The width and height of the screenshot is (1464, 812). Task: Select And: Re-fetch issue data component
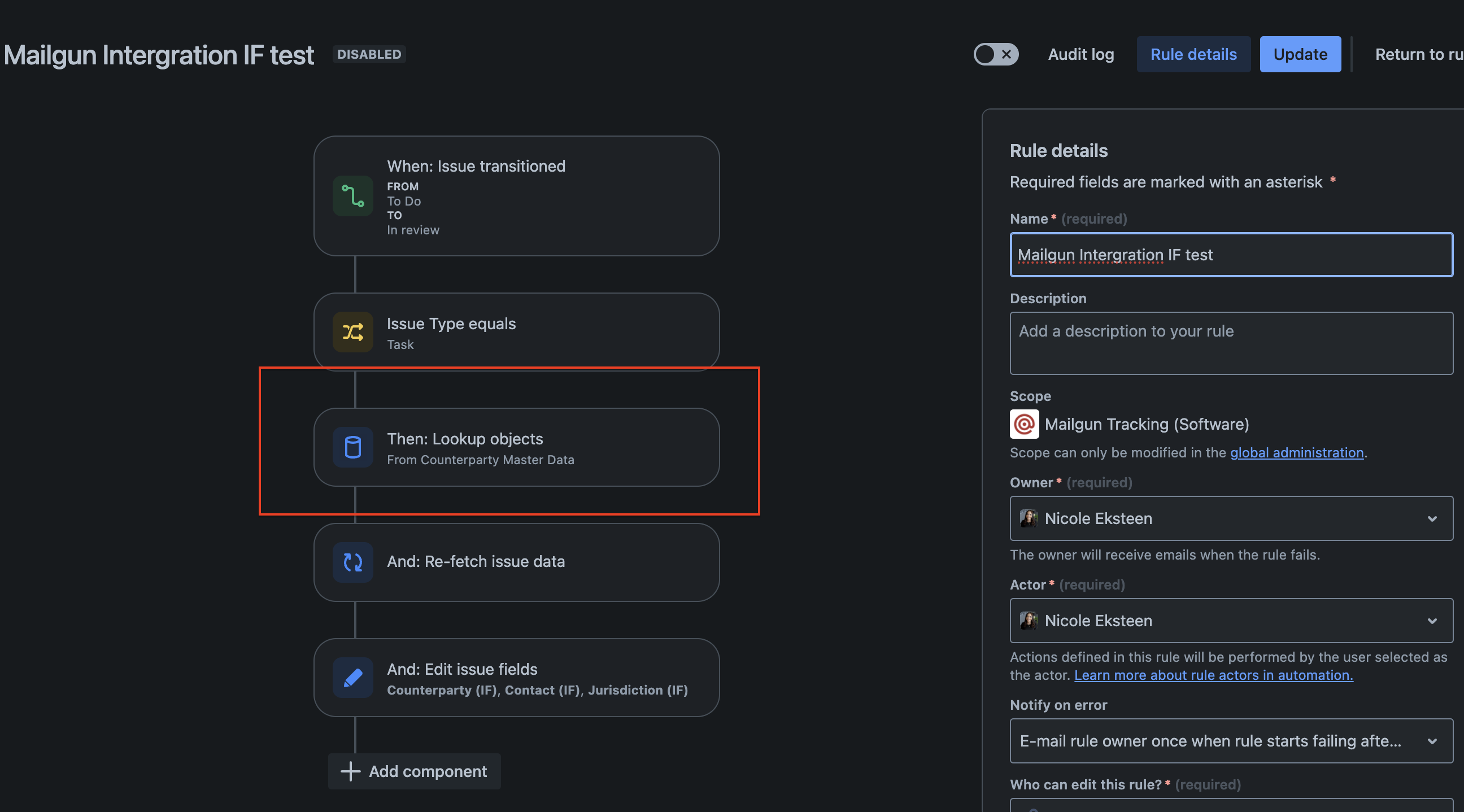[x=517, y=562]
